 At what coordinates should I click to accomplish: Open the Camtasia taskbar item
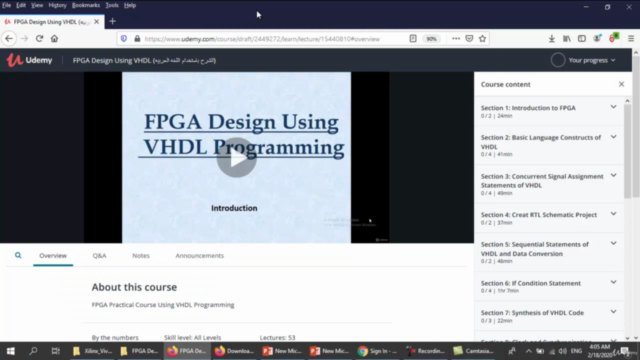coord(473,351)
